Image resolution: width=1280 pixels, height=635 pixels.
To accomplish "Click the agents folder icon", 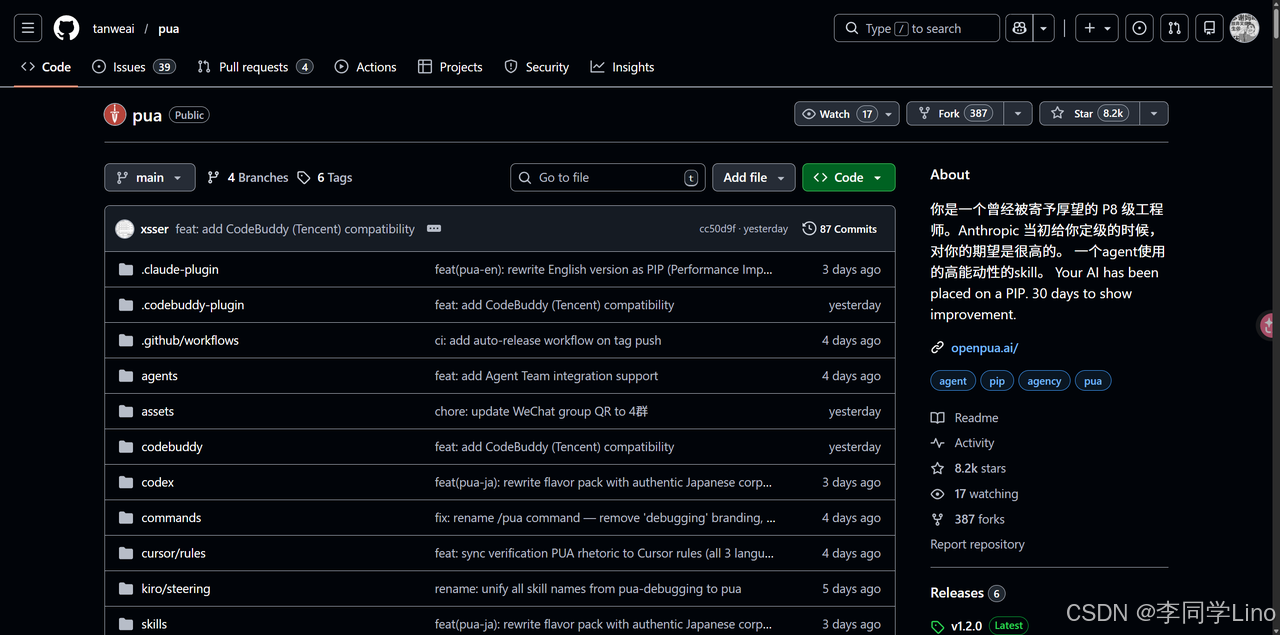I will [126, 376].
